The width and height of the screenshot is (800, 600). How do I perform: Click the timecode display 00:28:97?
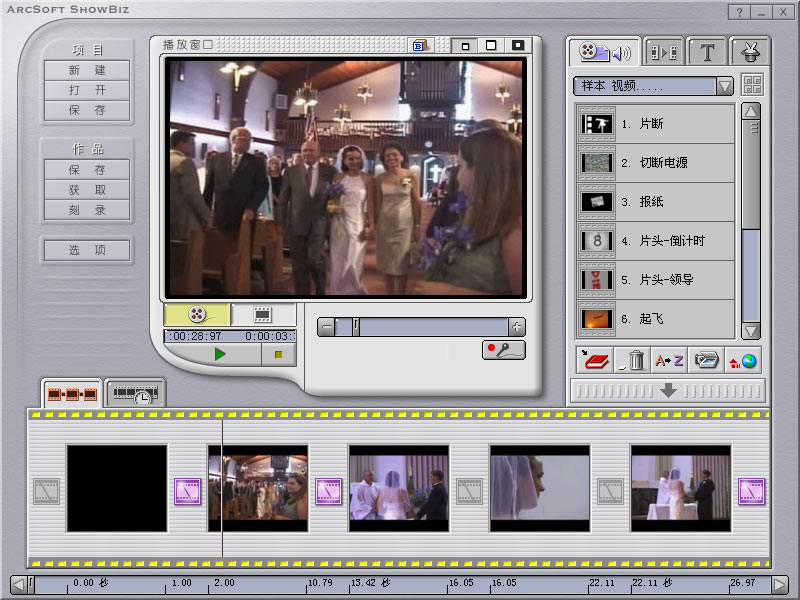click(x=197, y=336)
